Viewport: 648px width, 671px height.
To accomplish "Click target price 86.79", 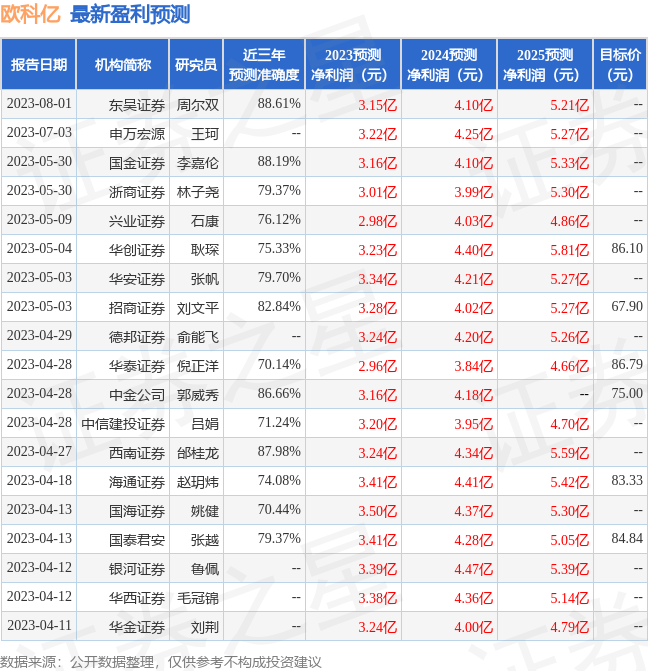I will (x=627, y=365).
